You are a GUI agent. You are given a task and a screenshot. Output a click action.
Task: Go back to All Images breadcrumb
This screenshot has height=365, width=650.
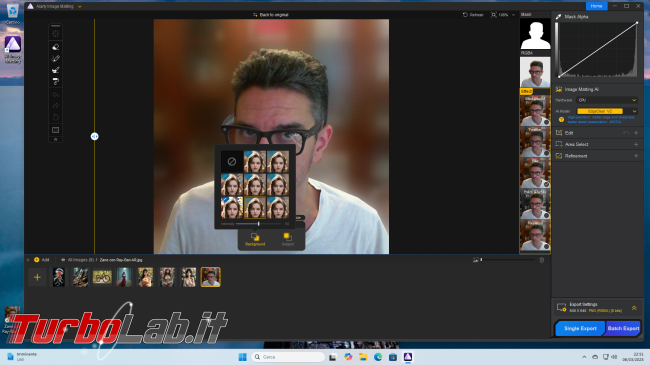(x=78, y=260)
